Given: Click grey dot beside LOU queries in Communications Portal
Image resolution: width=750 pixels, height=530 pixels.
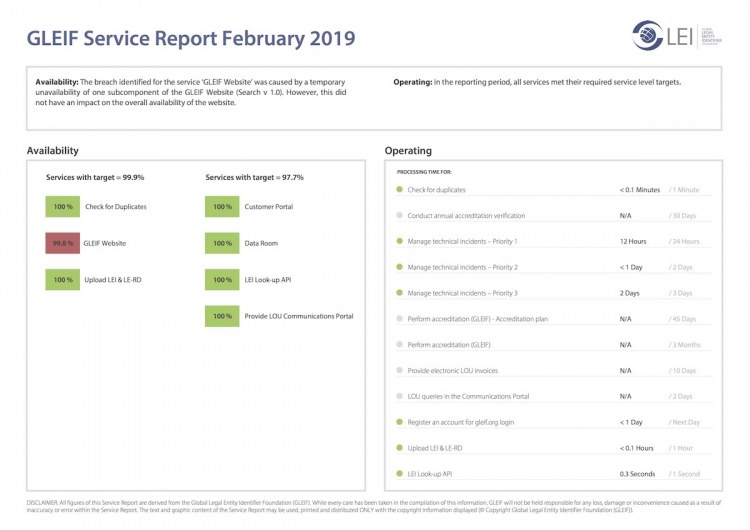Looking at the screenshot, I should pyautogui.click(x=399, y=396).
